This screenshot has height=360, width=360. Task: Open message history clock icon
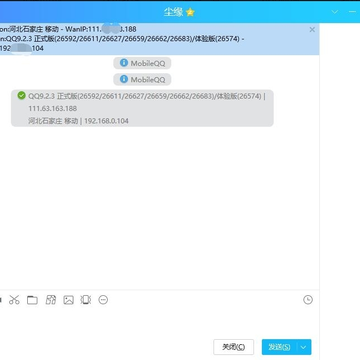pyautogui.click(x=308, y=300)
